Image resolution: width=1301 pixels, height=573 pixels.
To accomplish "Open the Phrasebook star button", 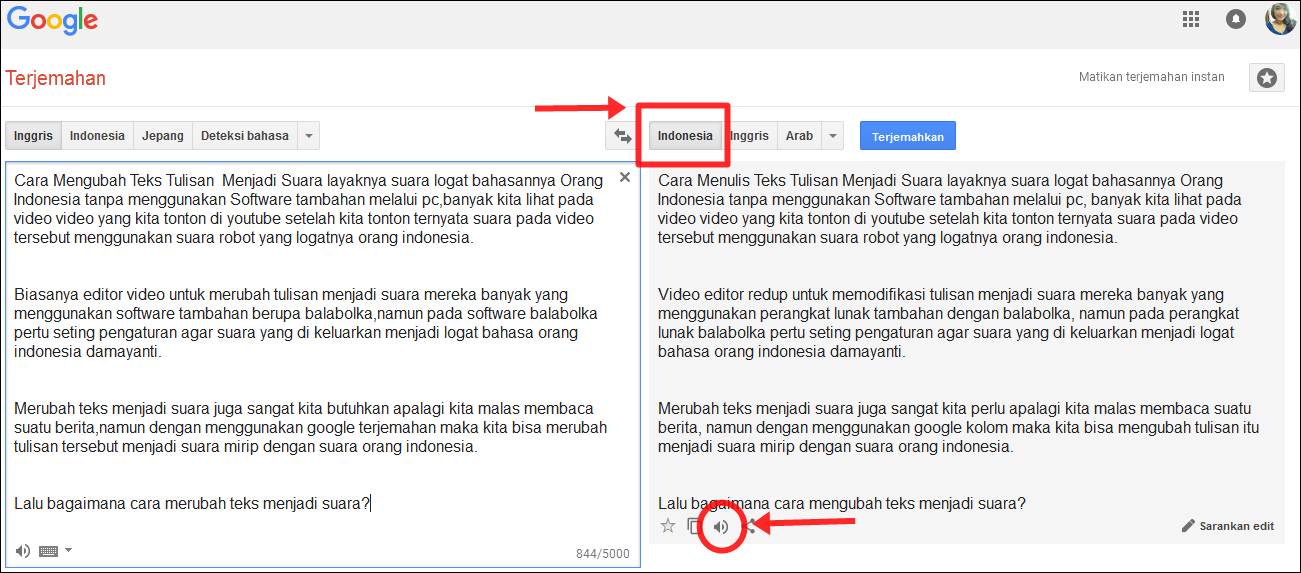I will click(1266, 78).
